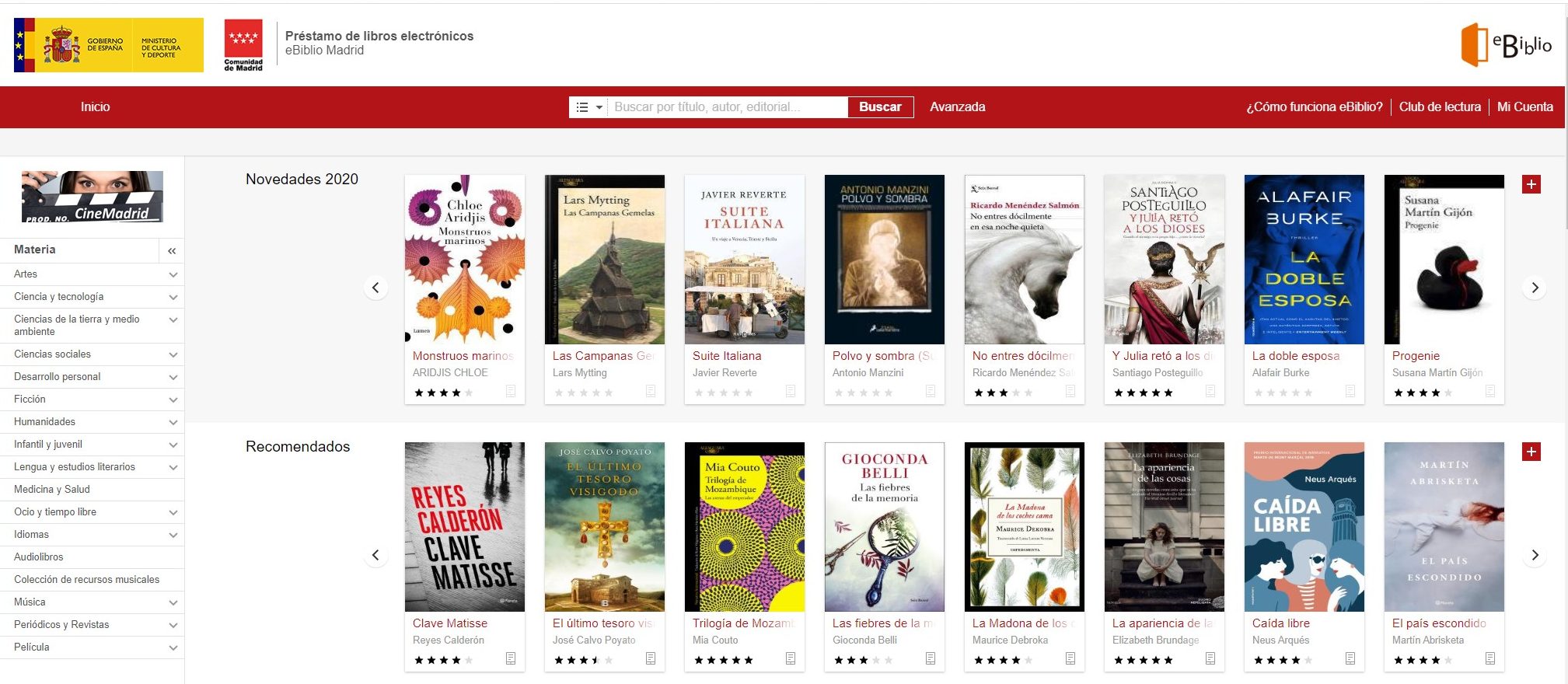
Task: Show next Novedades 2020 books arrow
Action: [x=1535, y=288]
